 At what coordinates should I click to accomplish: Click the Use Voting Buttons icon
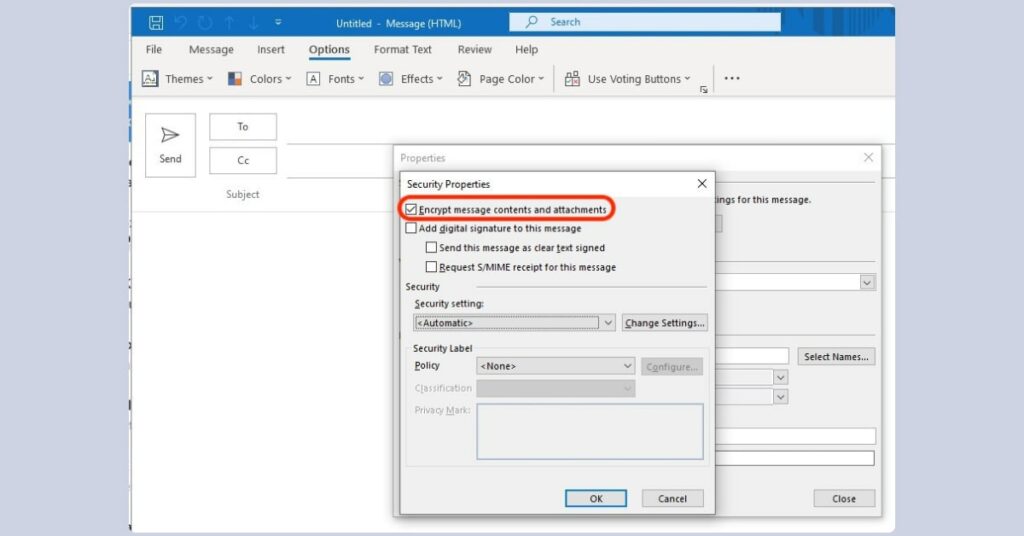point(572,79)
